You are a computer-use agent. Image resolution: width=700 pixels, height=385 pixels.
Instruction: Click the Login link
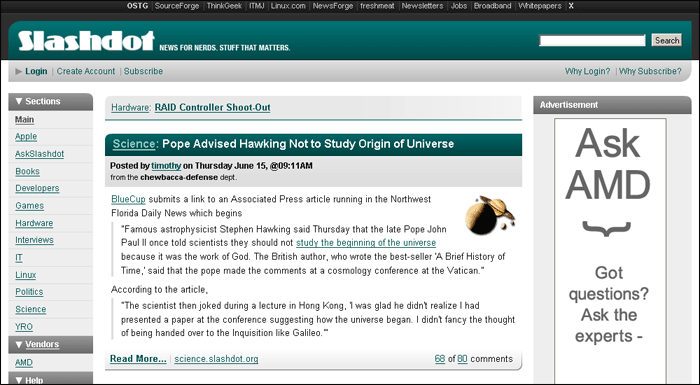tap(36, 71)
